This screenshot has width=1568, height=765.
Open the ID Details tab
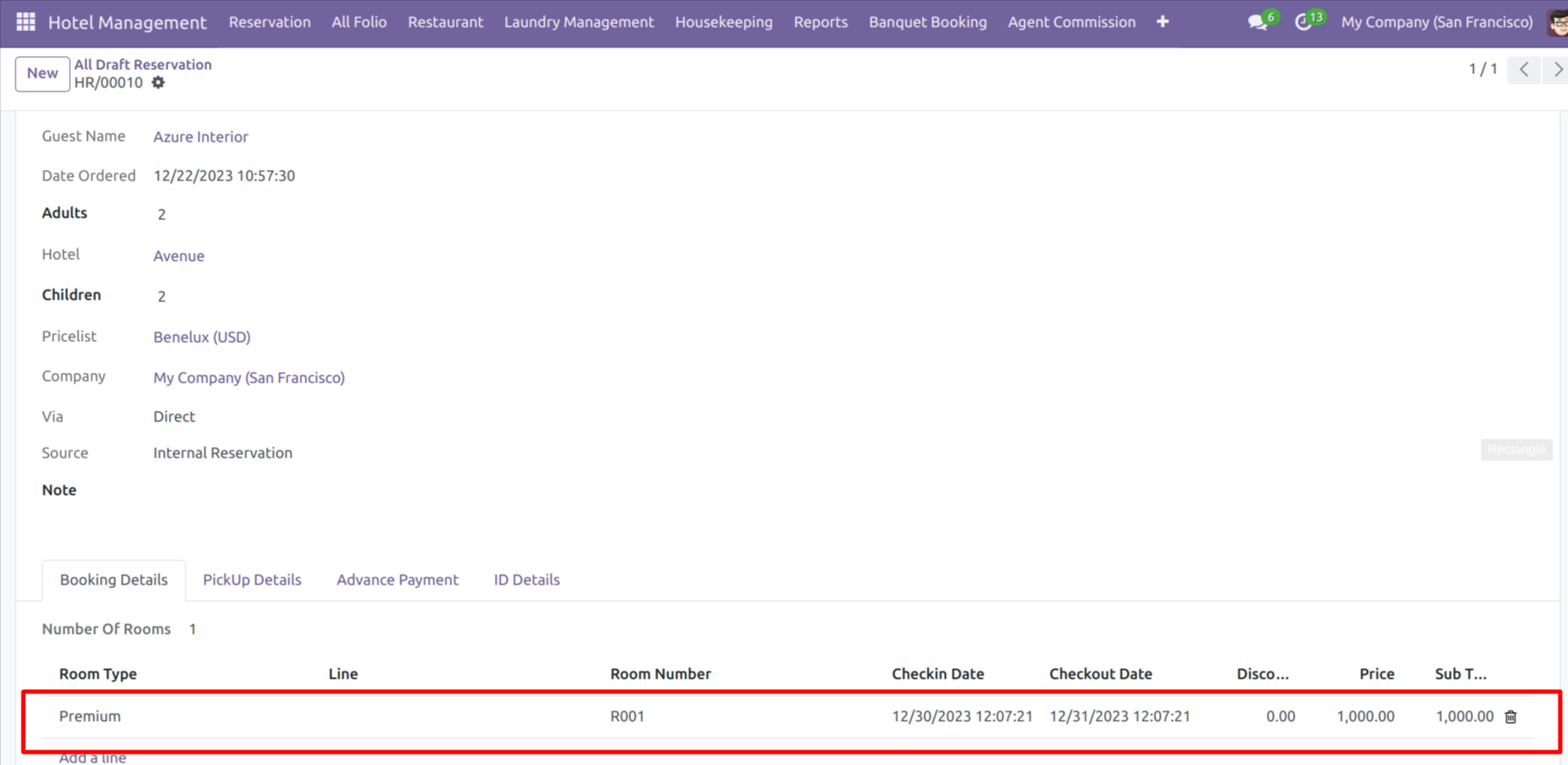(x=526, y=580)
